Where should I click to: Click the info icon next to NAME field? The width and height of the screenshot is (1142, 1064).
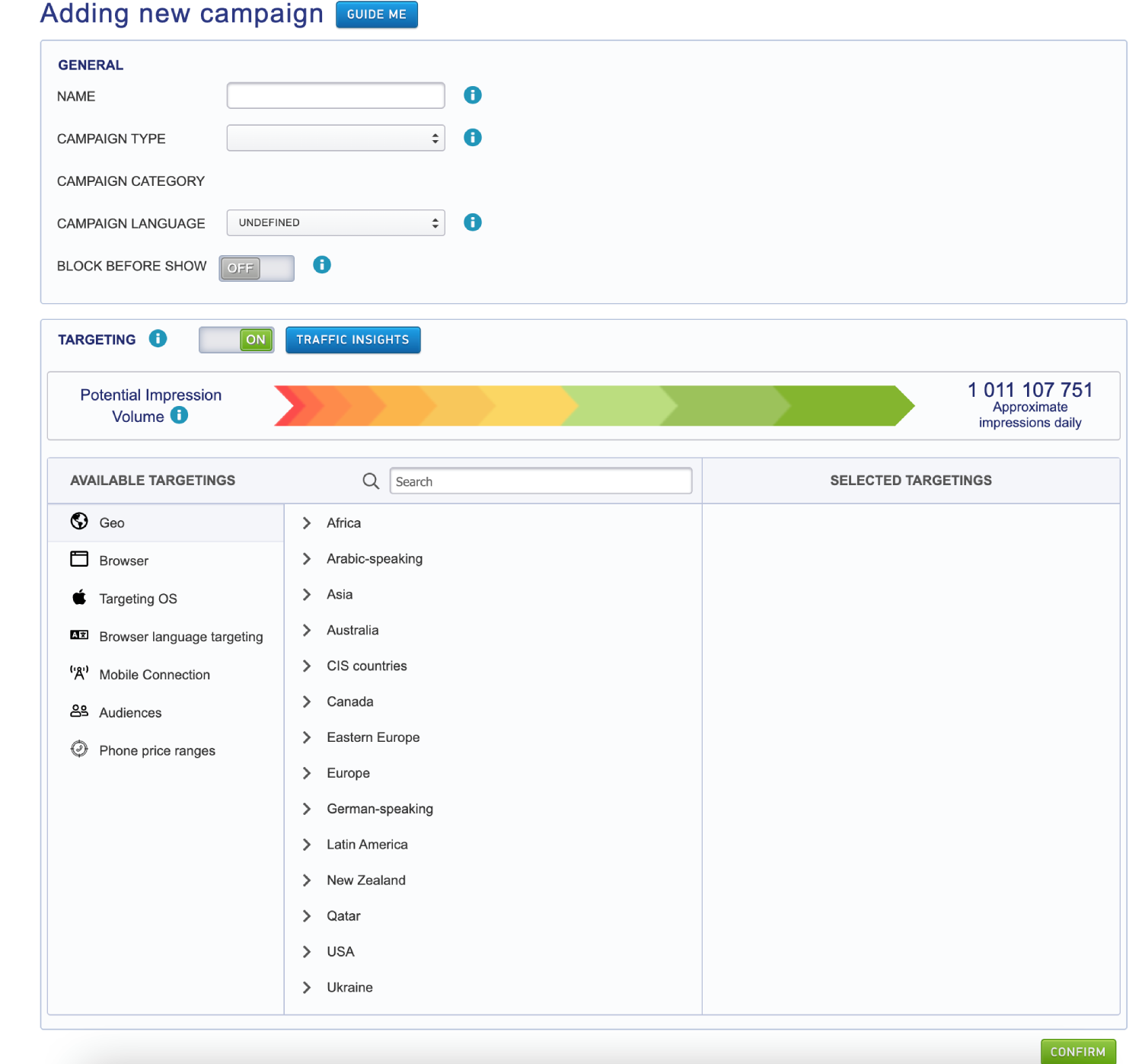(473, 95)
